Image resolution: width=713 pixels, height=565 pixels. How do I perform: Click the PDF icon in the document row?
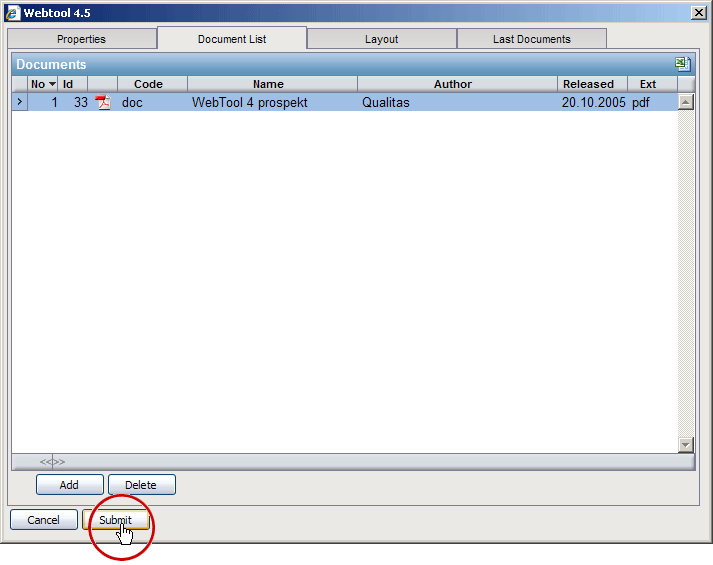pyautogui.click(x=102, y=102)
